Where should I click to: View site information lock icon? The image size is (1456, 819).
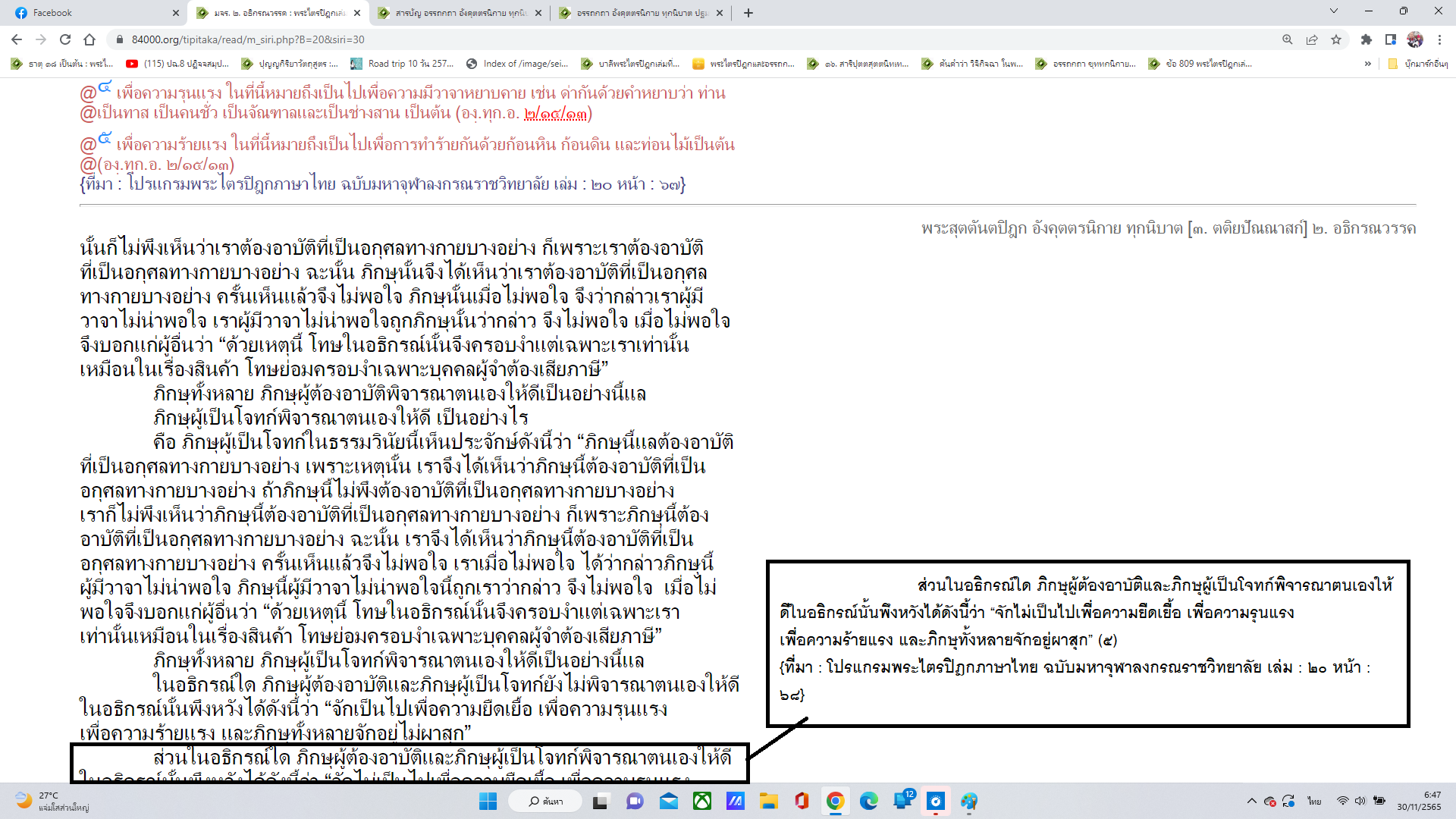(x=119, y=39)
